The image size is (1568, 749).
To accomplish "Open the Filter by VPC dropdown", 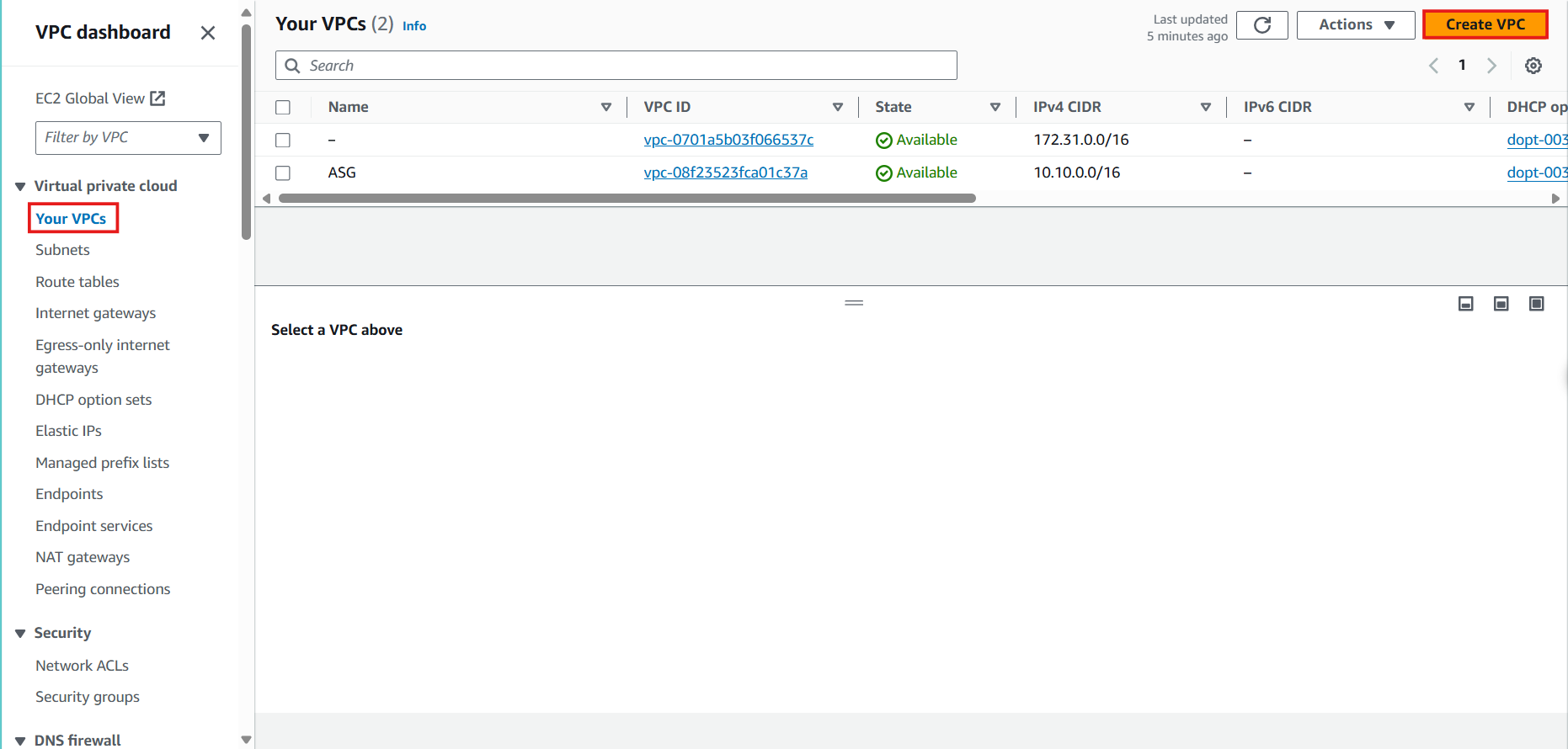I will point(128,138).
